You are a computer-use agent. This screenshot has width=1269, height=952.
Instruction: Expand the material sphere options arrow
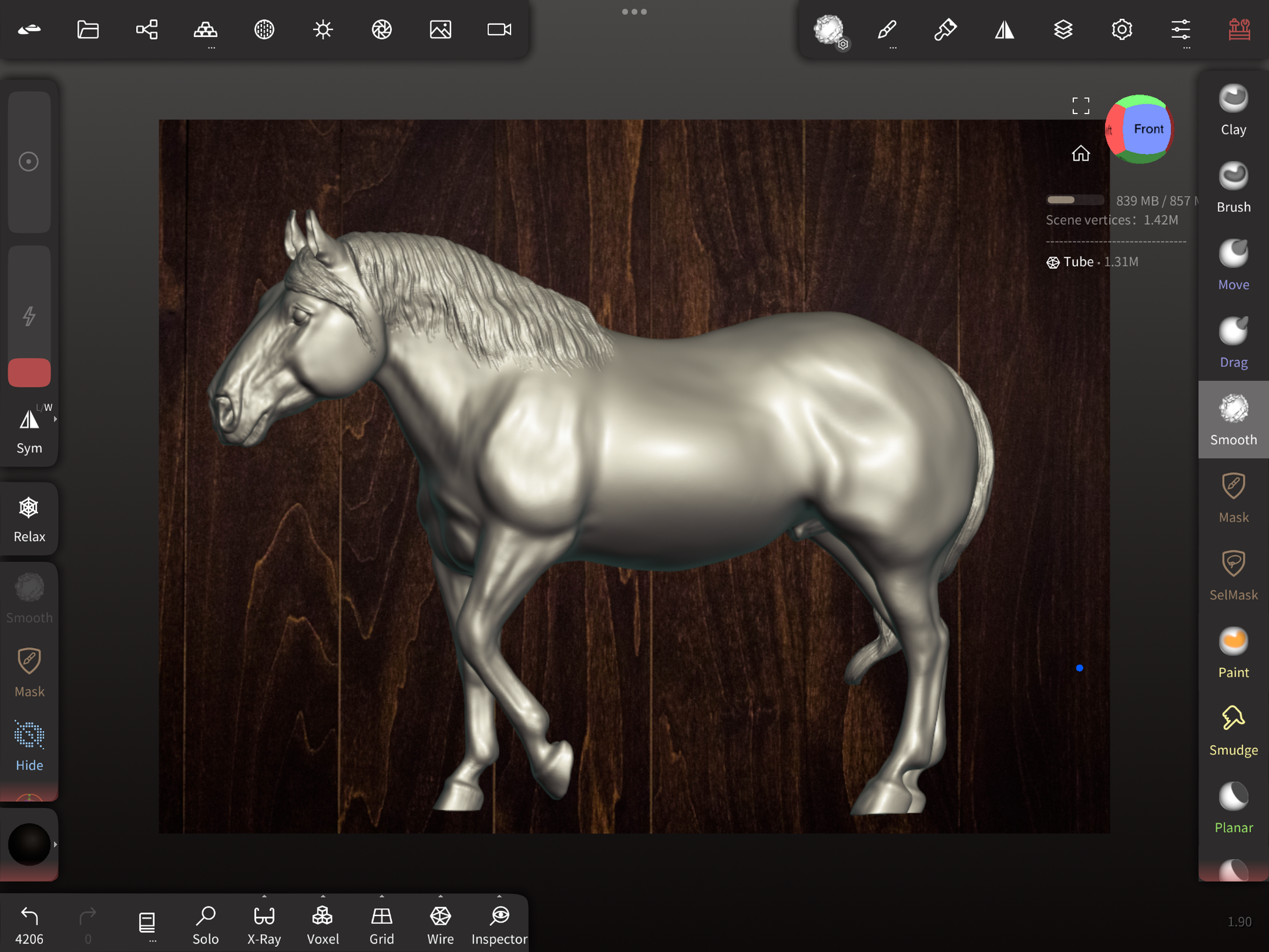[x=55, y=844]
